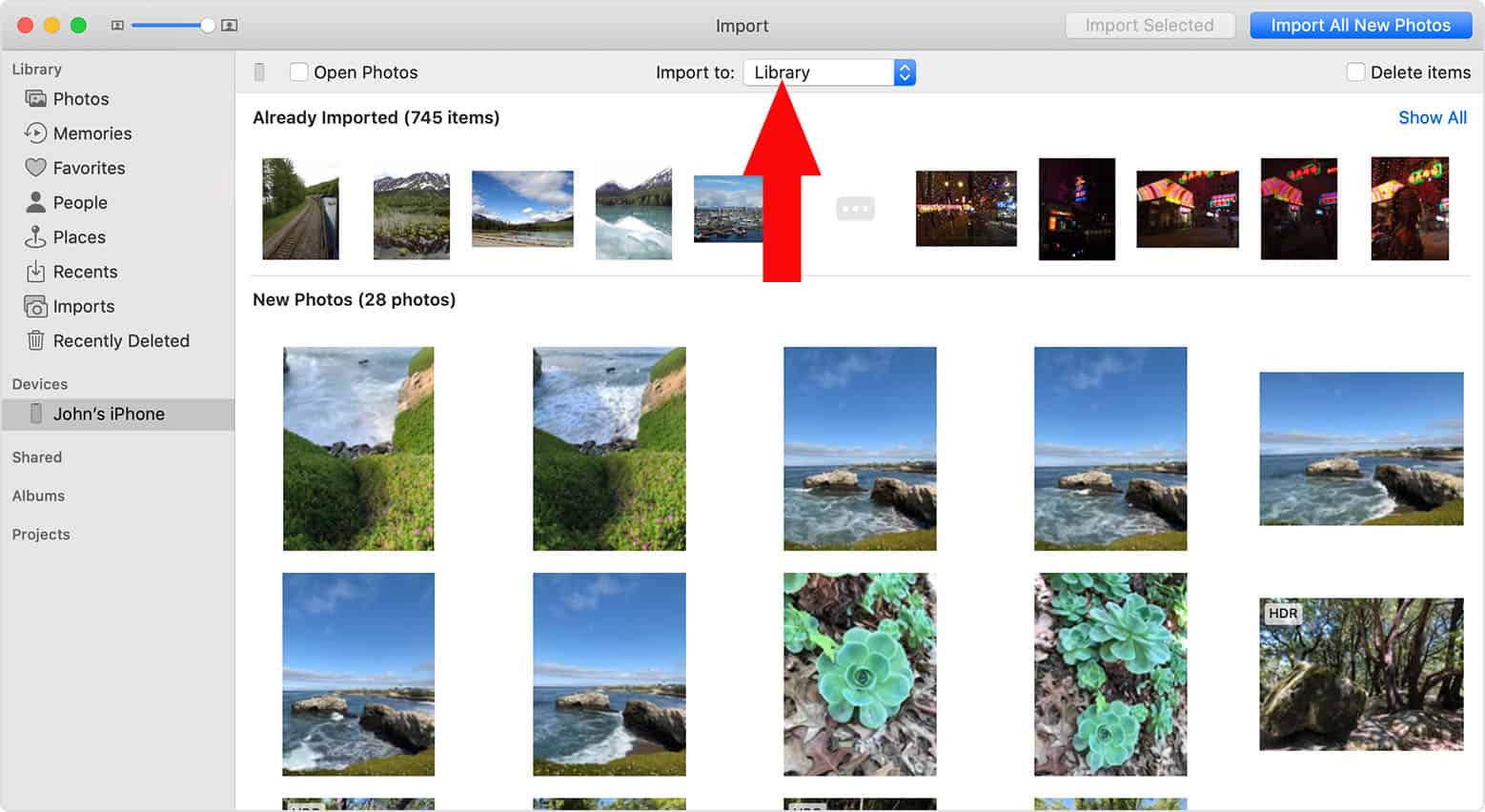The image size is (1485, 812).
Task: Expand the Albums section in the sidebar
Action: 38,496
